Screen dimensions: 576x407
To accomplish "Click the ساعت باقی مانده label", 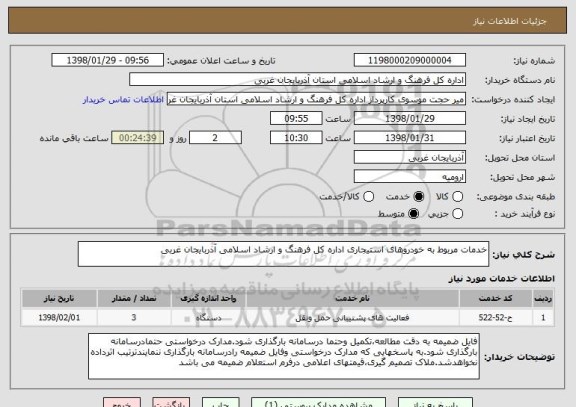I will 74,138.
